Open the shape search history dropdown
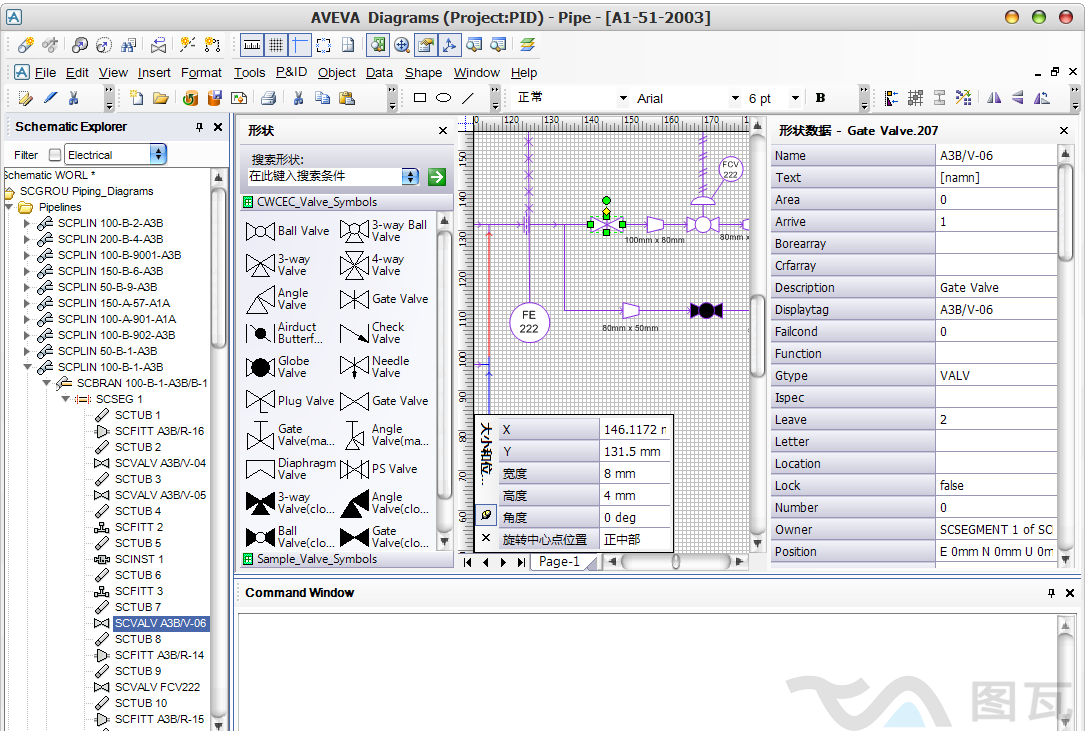1085x731 pixels. pos(410,177)
